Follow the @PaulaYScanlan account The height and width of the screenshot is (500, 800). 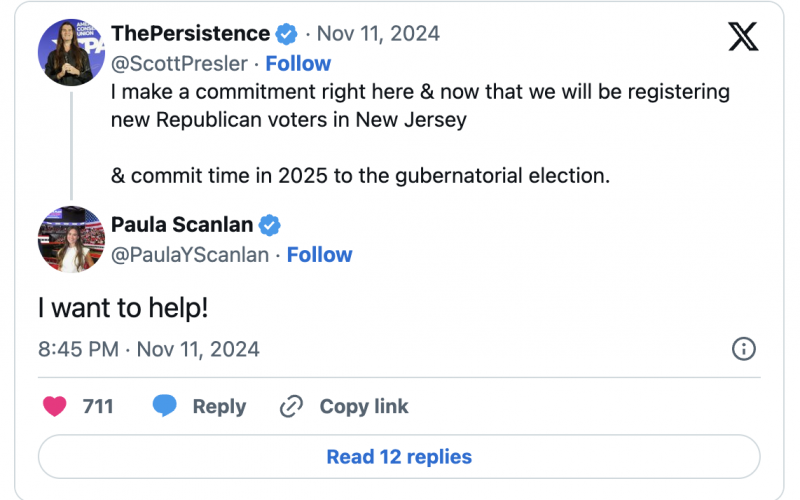click(x=319, y=255)
